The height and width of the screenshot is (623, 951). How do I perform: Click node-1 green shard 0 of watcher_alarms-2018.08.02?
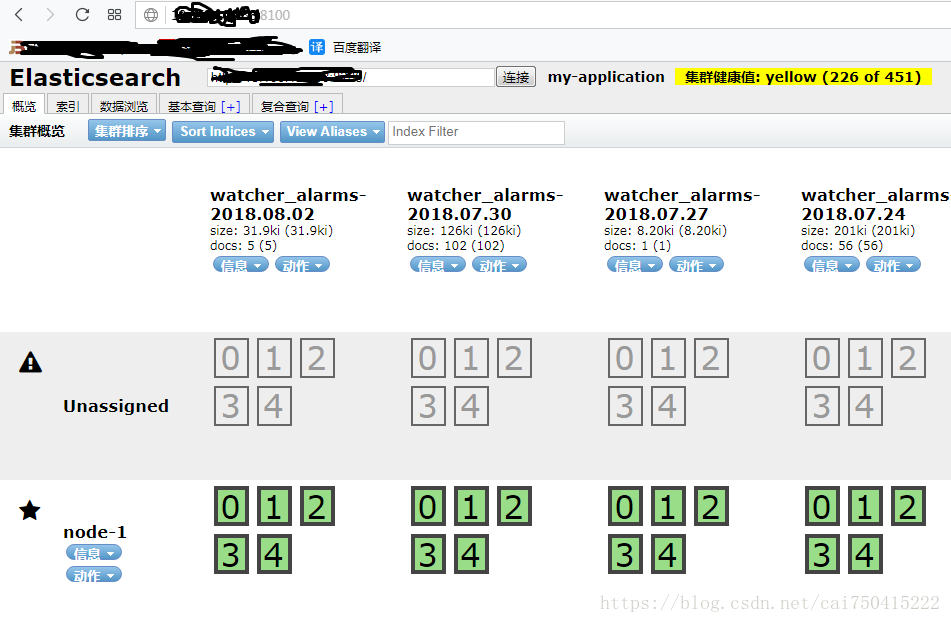pos(231,506)
